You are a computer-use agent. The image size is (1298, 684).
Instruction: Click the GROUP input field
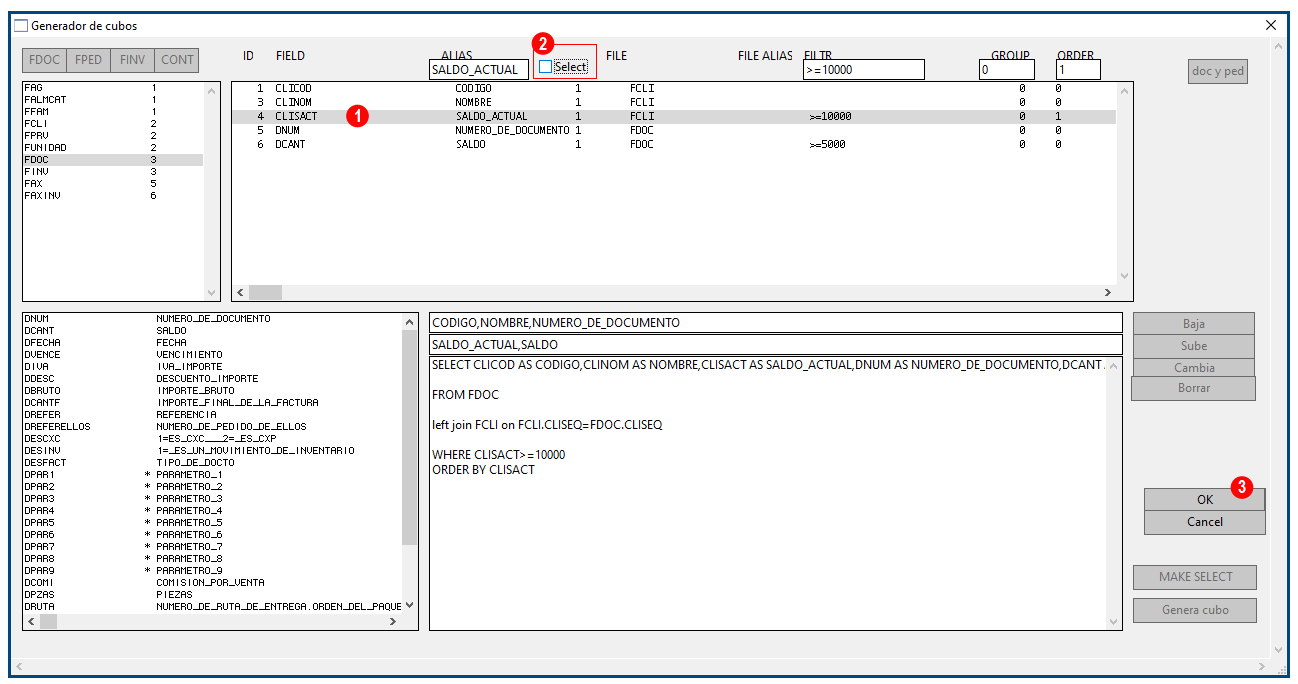[1007, 70]
